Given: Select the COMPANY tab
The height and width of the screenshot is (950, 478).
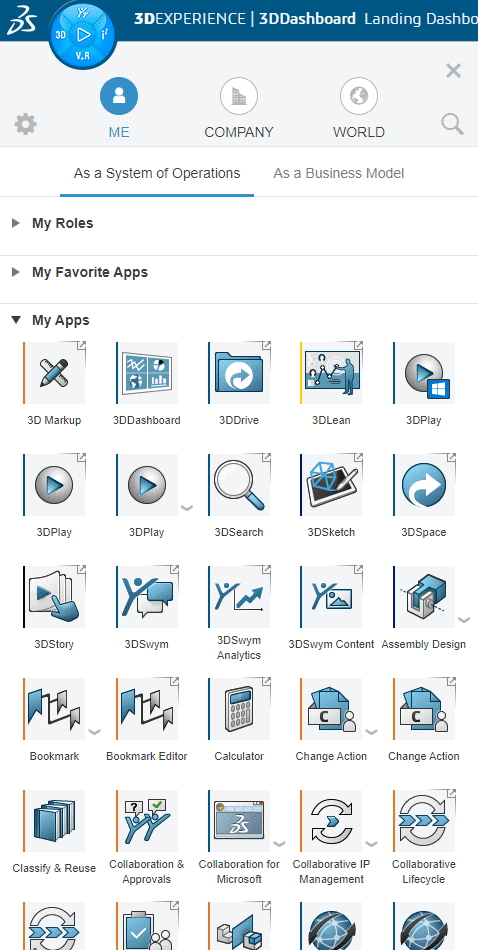Looking at the screenshot, I should [239, 110].
